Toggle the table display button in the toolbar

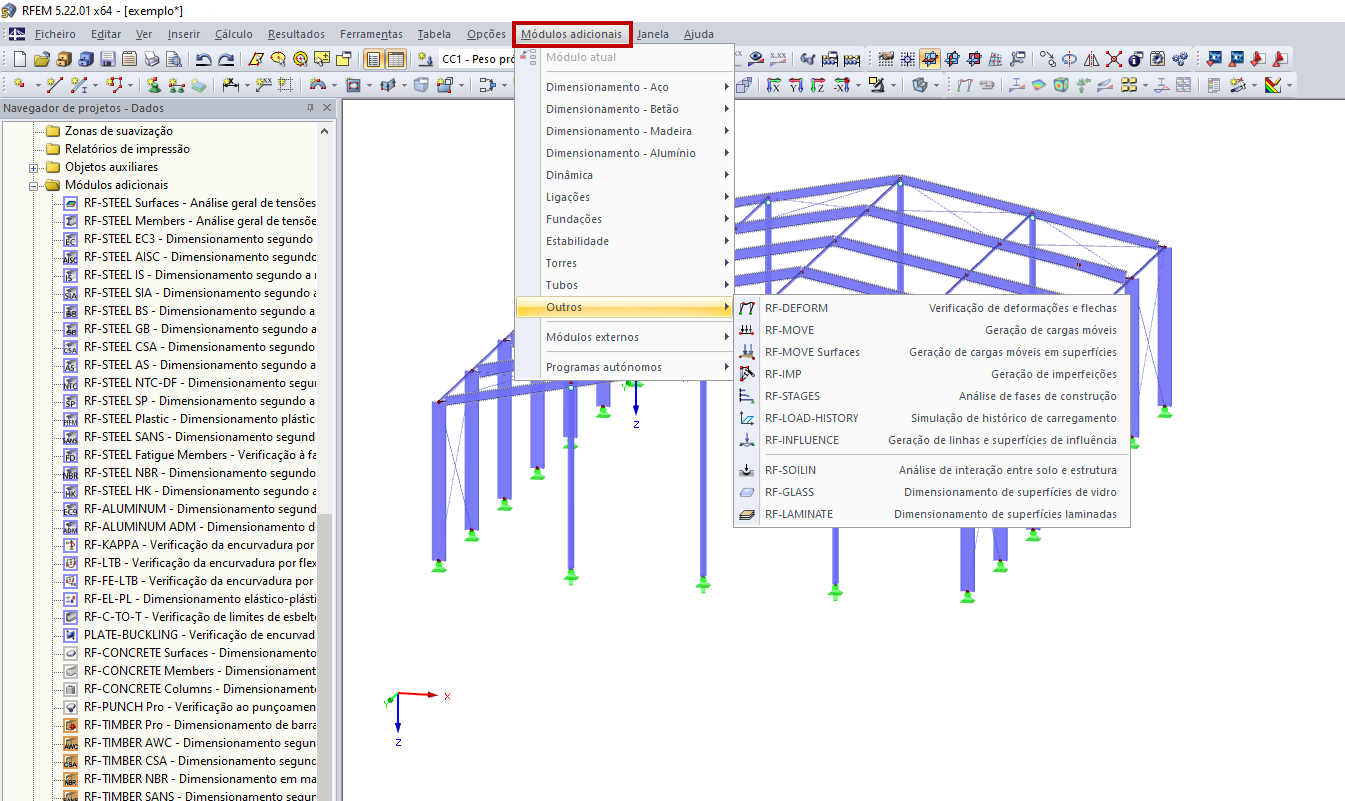pyautogui.click(x=396, y=59)
